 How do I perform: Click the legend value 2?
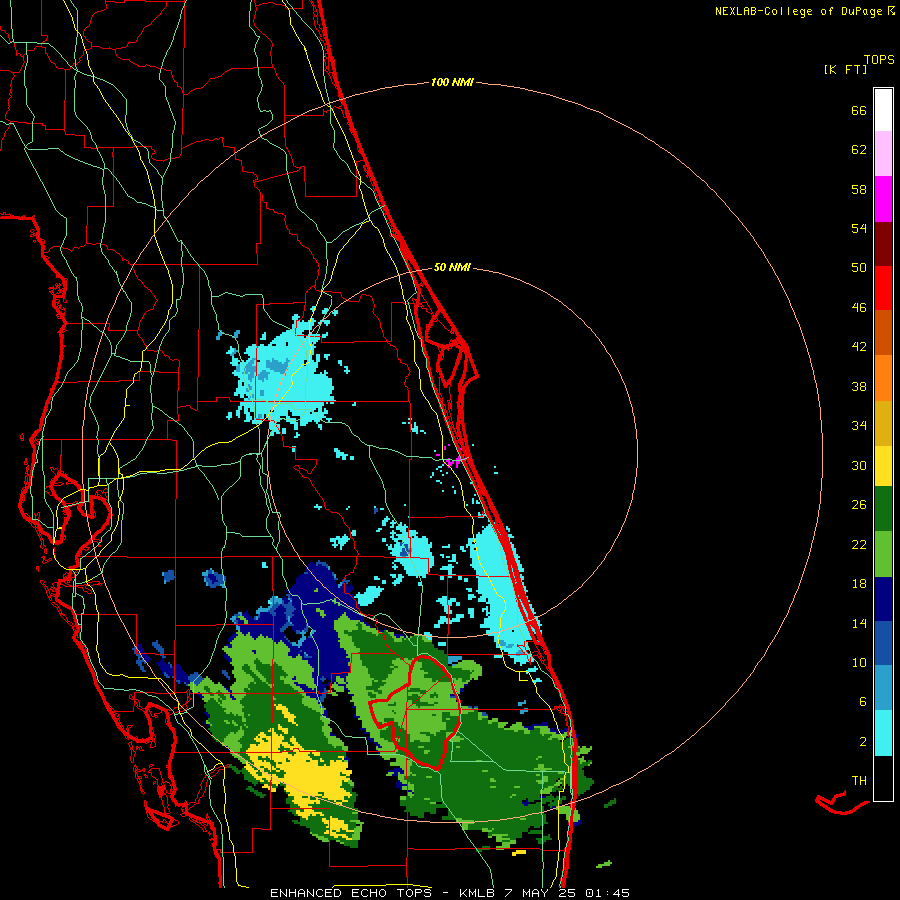point(863,742)
